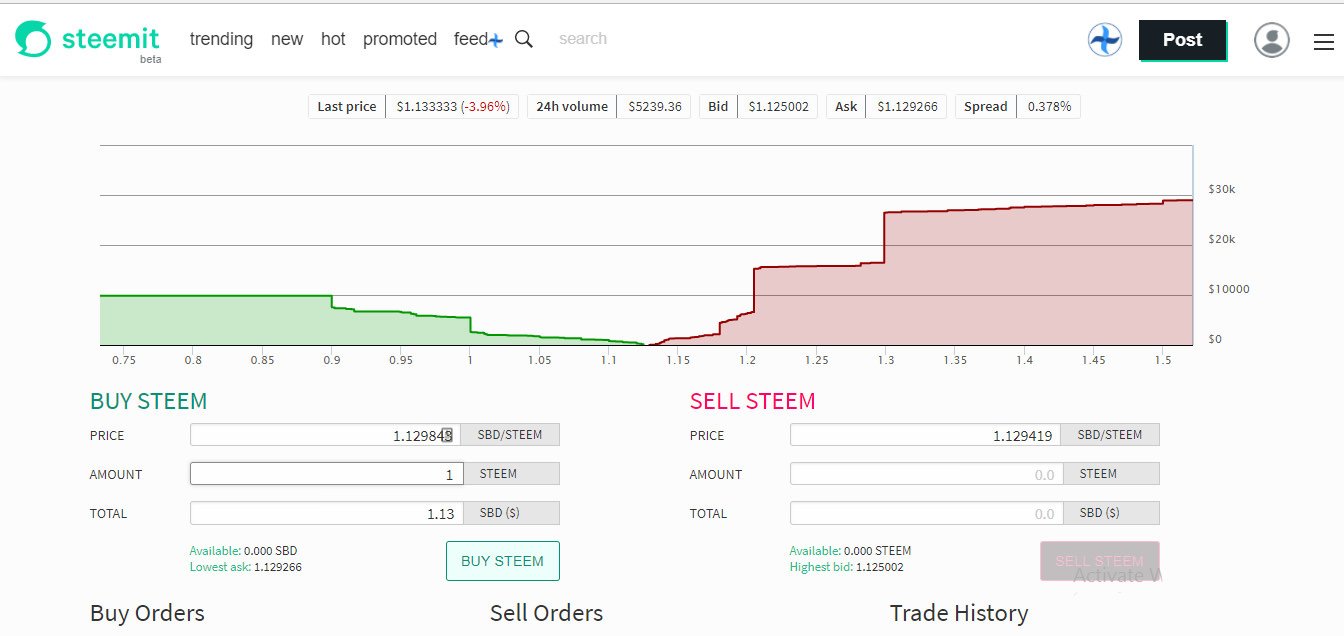Image resolution: width=1344 pixels, height=636 pixels.
Task: Open the hamburger menu icon
Action: pos(1323,42)
